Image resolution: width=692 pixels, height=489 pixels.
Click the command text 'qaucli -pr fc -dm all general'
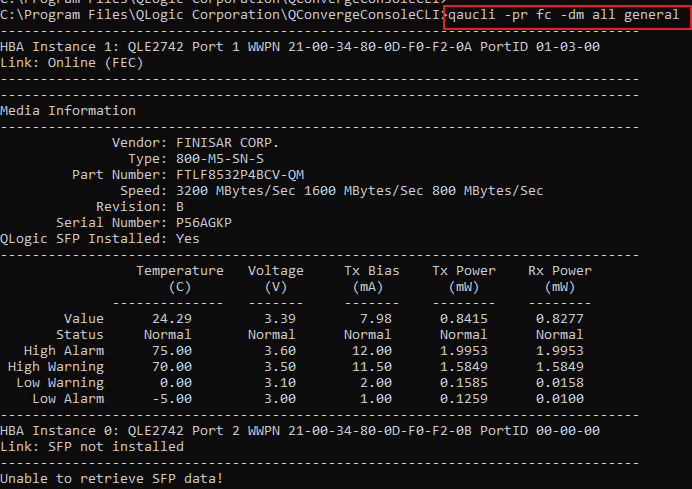click(564, 15)
